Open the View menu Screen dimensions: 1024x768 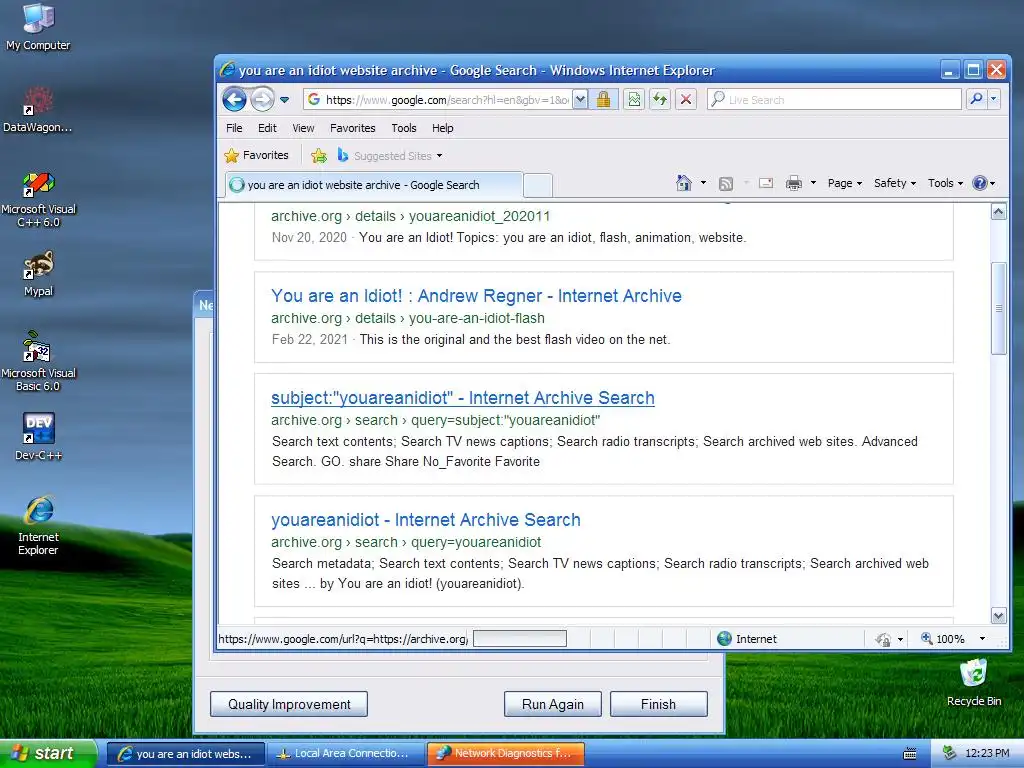[303, 128]
